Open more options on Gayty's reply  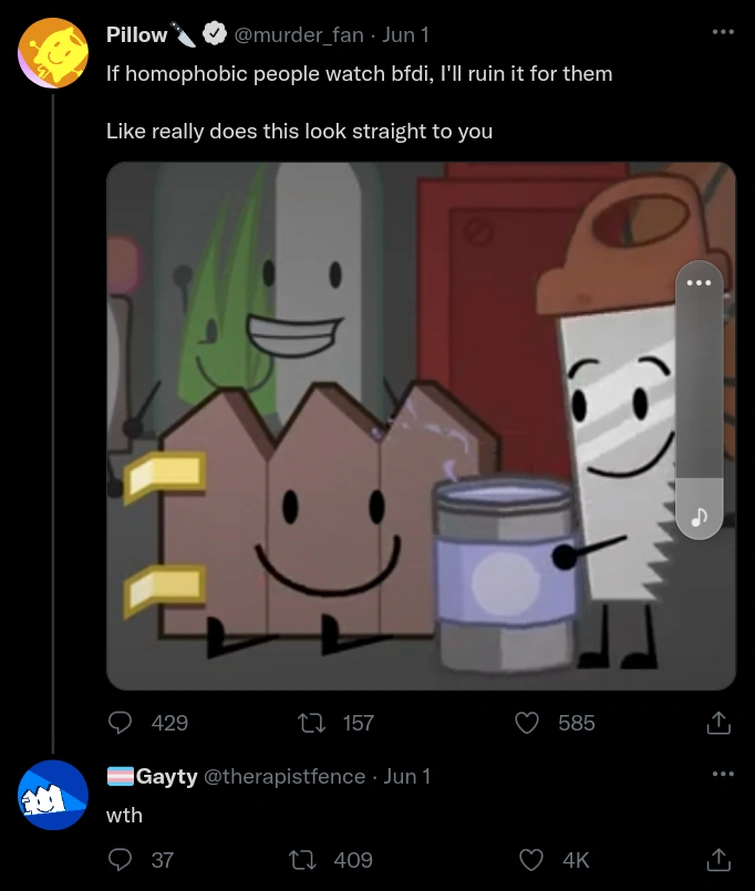[723, 774]
